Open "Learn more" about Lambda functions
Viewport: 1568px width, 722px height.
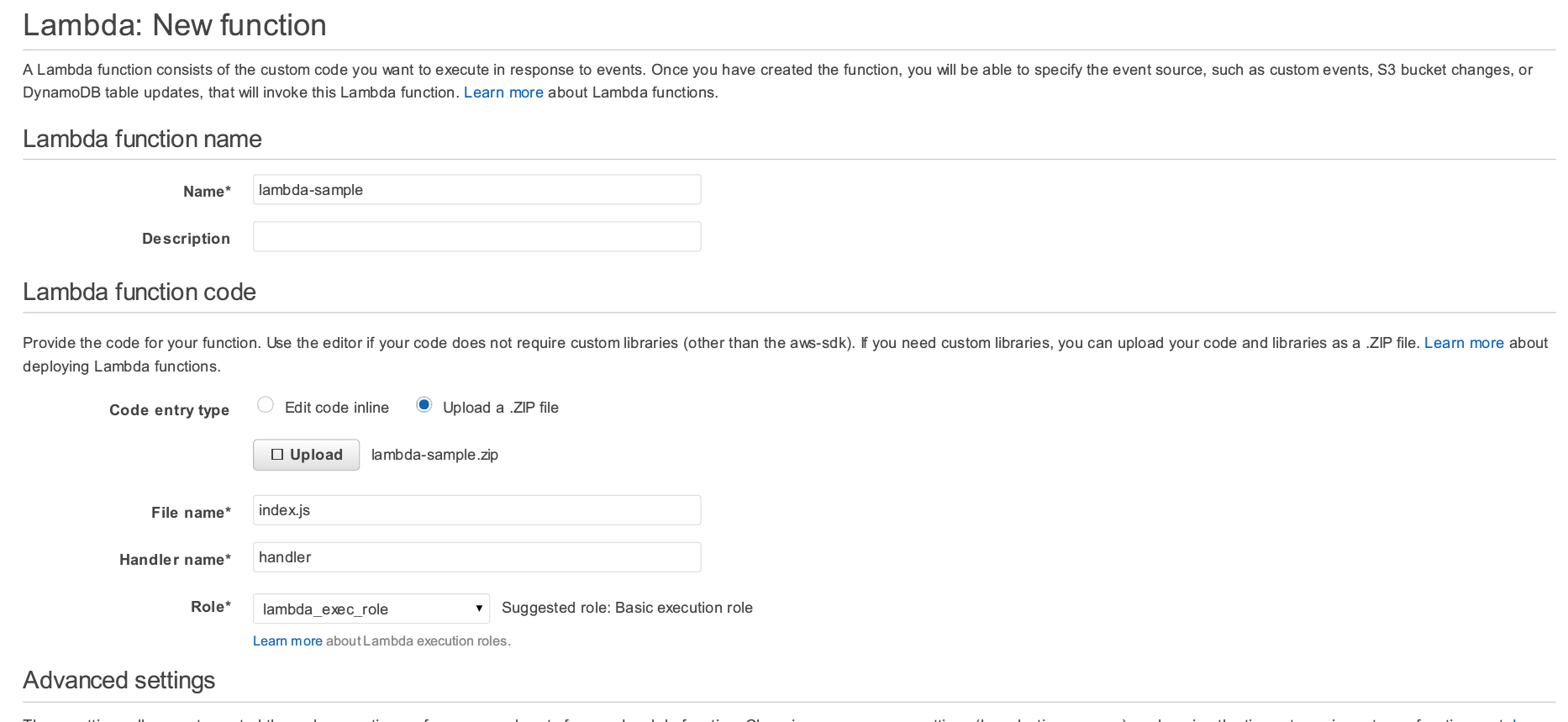click(x=503, y=92)
